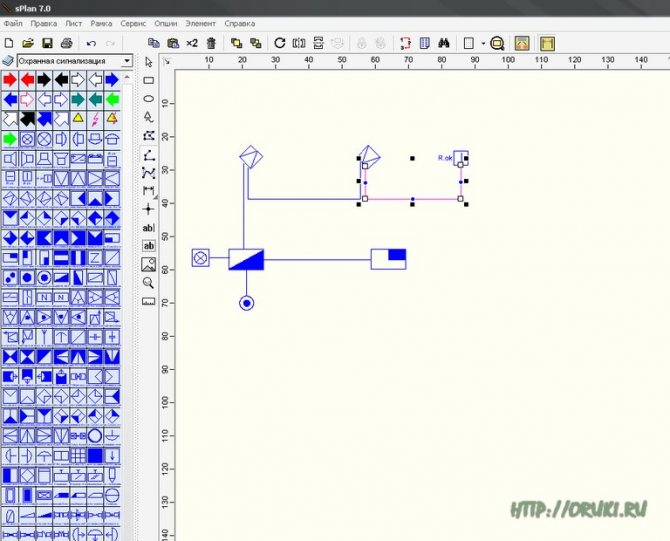
Task: Save the file with floppy icon
Action: (47, 43)
